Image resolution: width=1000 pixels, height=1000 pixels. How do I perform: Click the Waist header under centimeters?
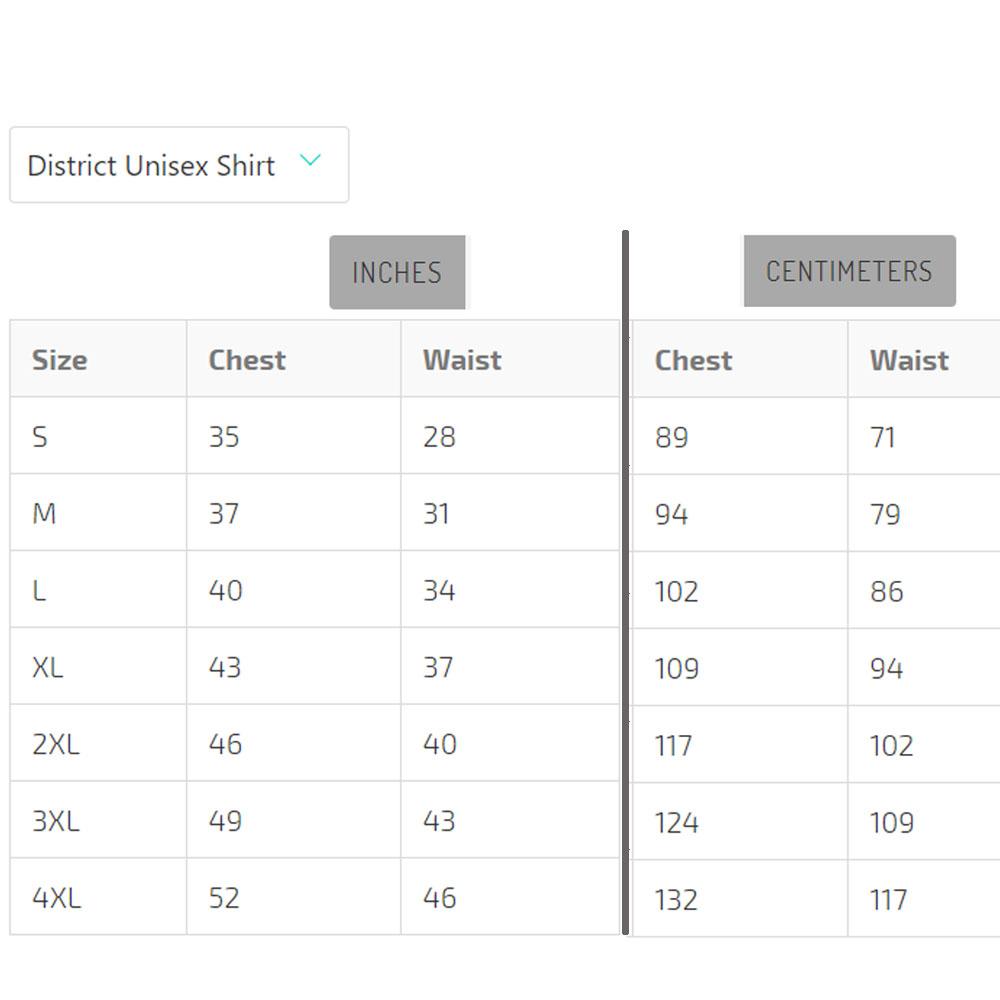pyautogui.click(x=909, y=361)
